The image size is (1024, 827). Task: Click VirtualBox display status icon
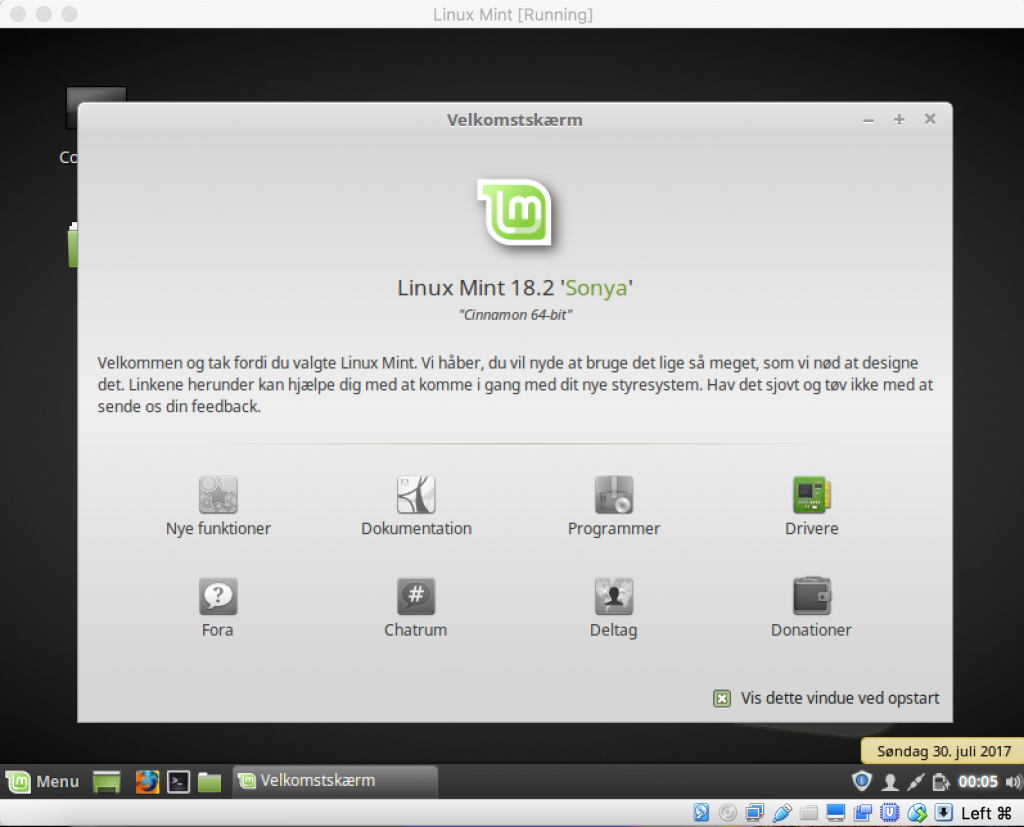click(835, 813)
